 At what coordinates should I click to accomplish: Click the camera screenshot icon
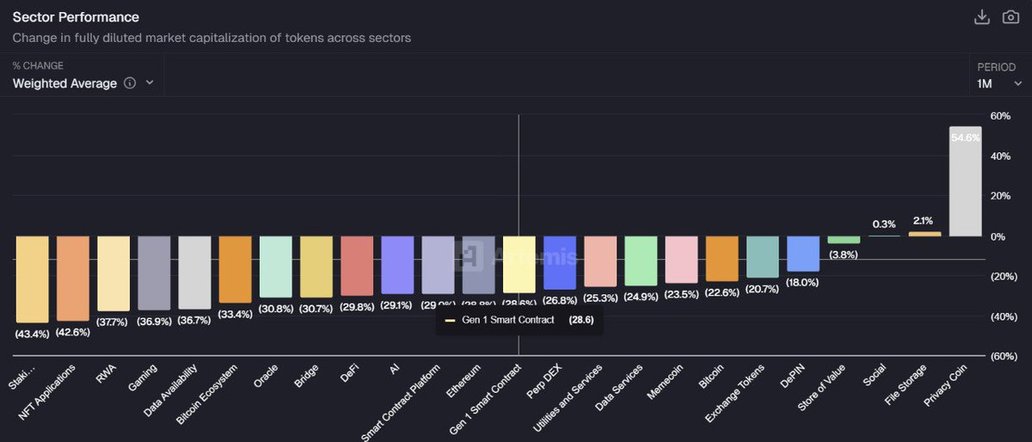pos(1011,17)
